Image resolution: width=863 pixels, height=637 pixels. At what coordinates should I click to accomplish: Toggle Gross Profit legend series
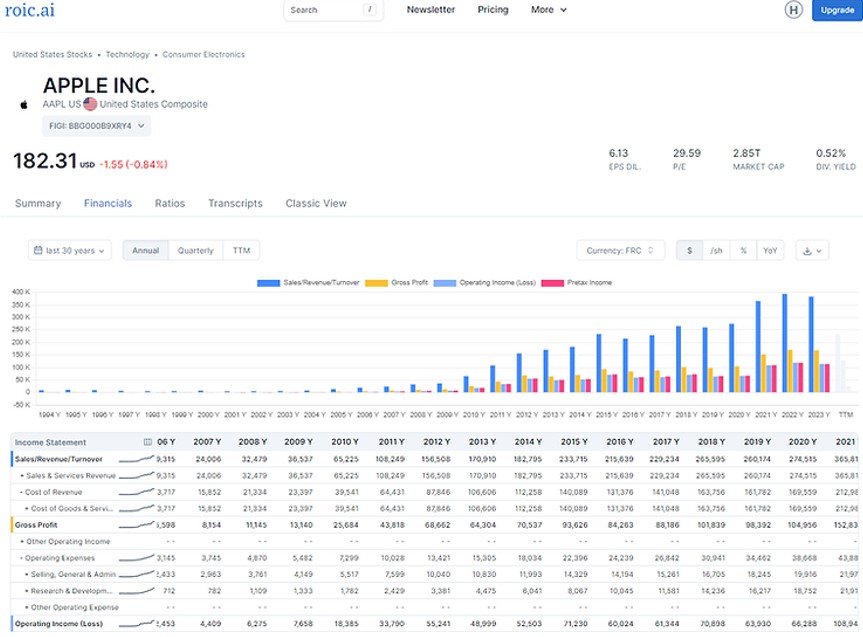pyautogui.click(x=396, y=282)
